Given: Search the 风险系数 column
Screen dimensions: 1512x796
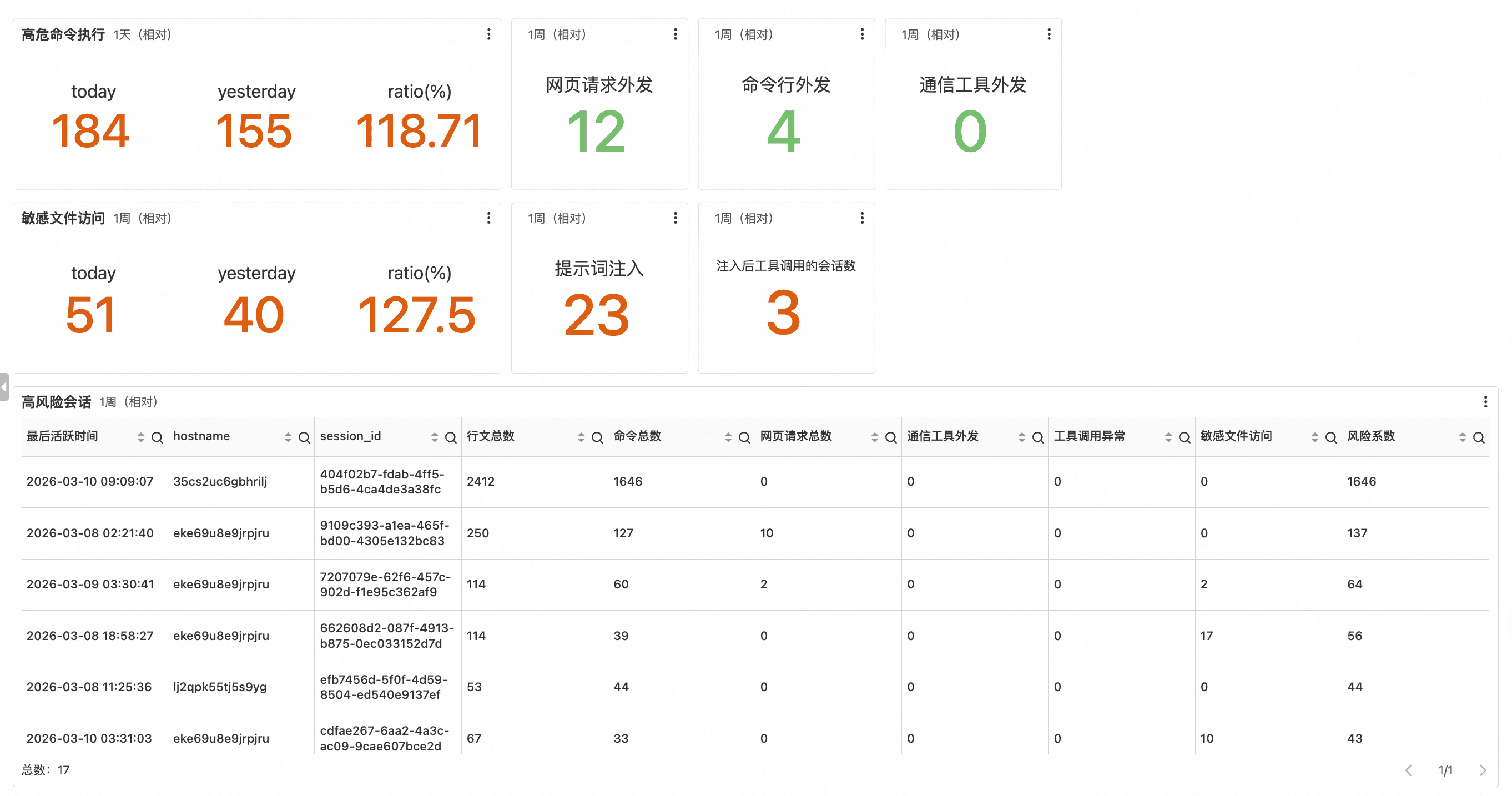Looking at the screenshot, I should pyautogui.click(x=1479, y=437).
